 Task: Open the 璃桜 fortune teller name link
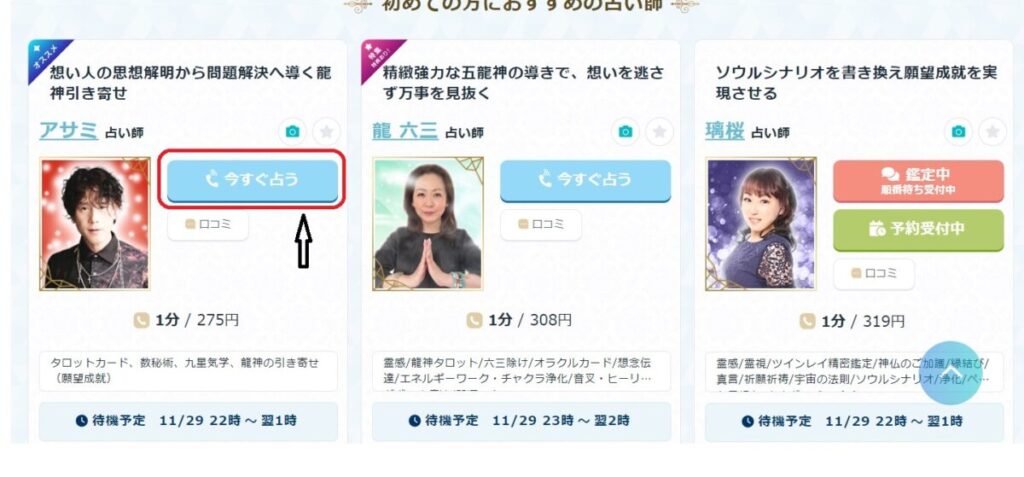point(725,131)
